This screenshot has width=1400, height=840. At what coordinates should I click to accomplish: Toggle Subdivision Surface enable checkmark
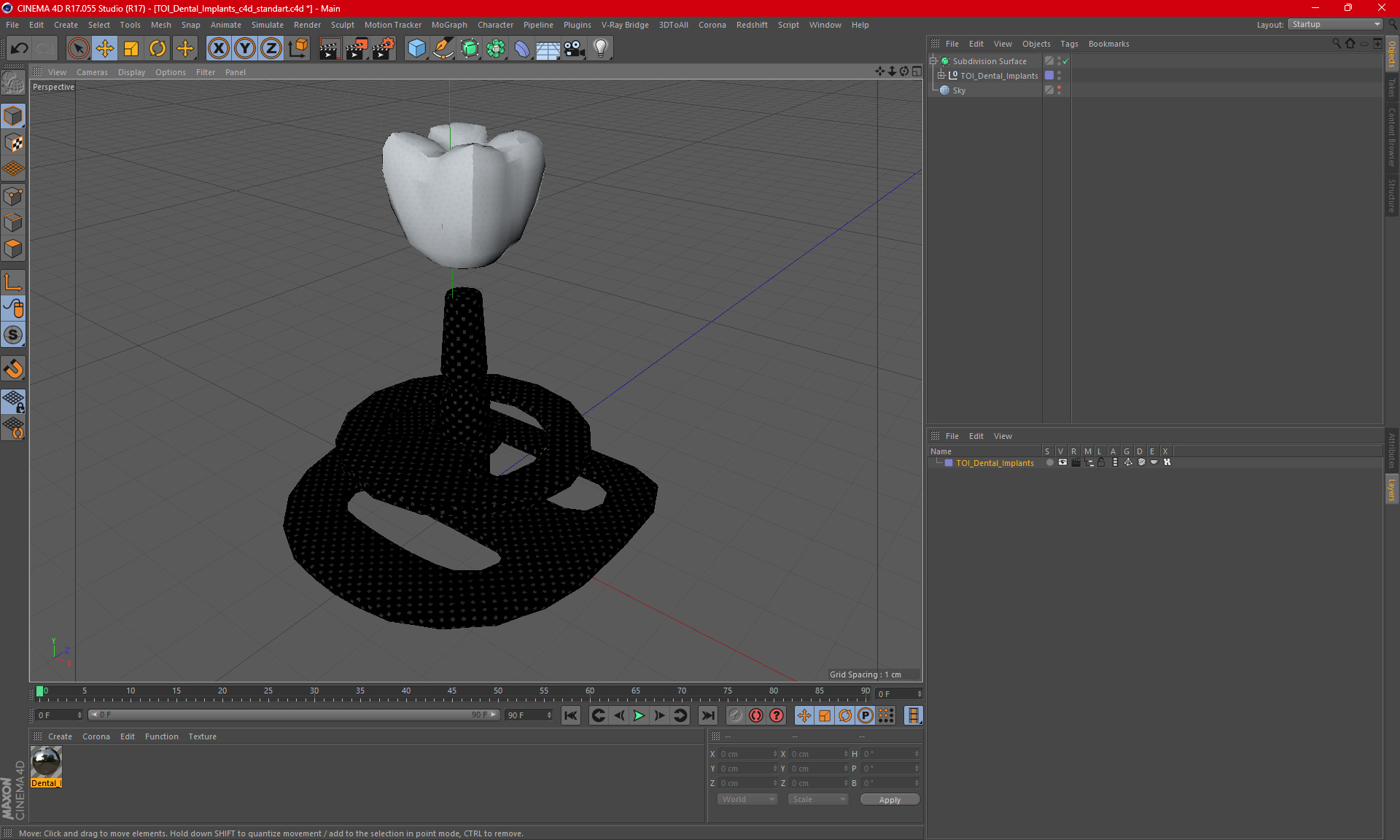(1065, 61)
